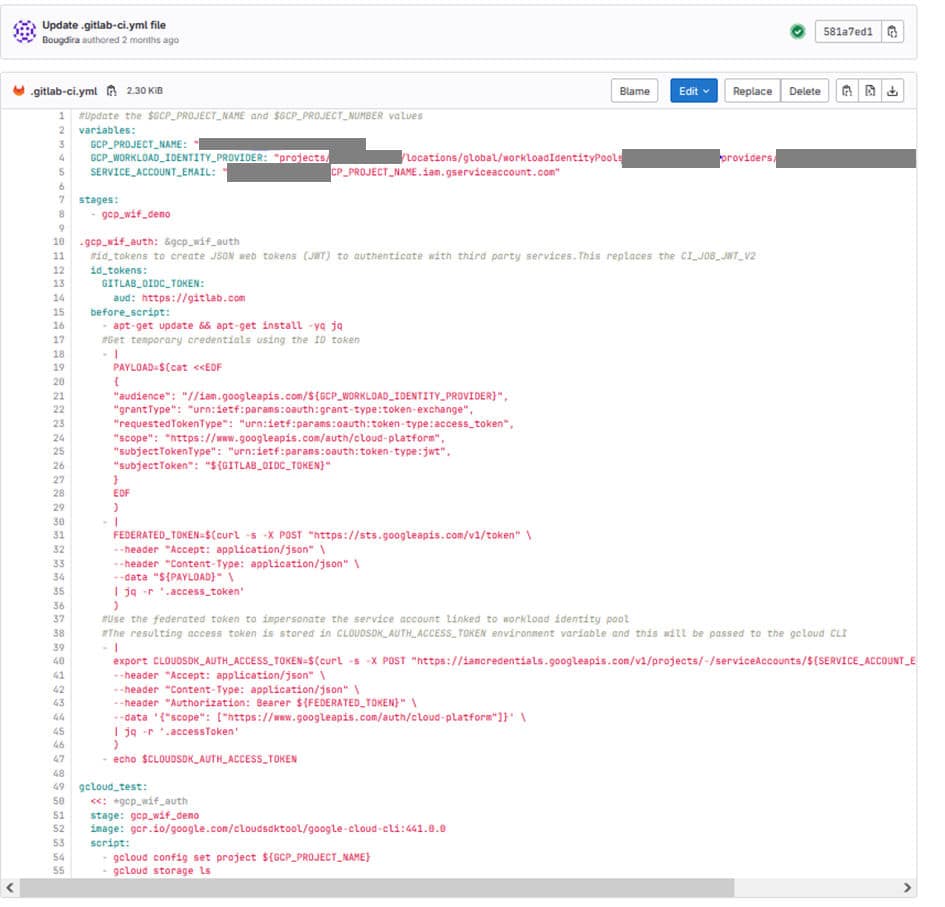
Task: Visit Bougdira's author profile
Action: [60, 39]
